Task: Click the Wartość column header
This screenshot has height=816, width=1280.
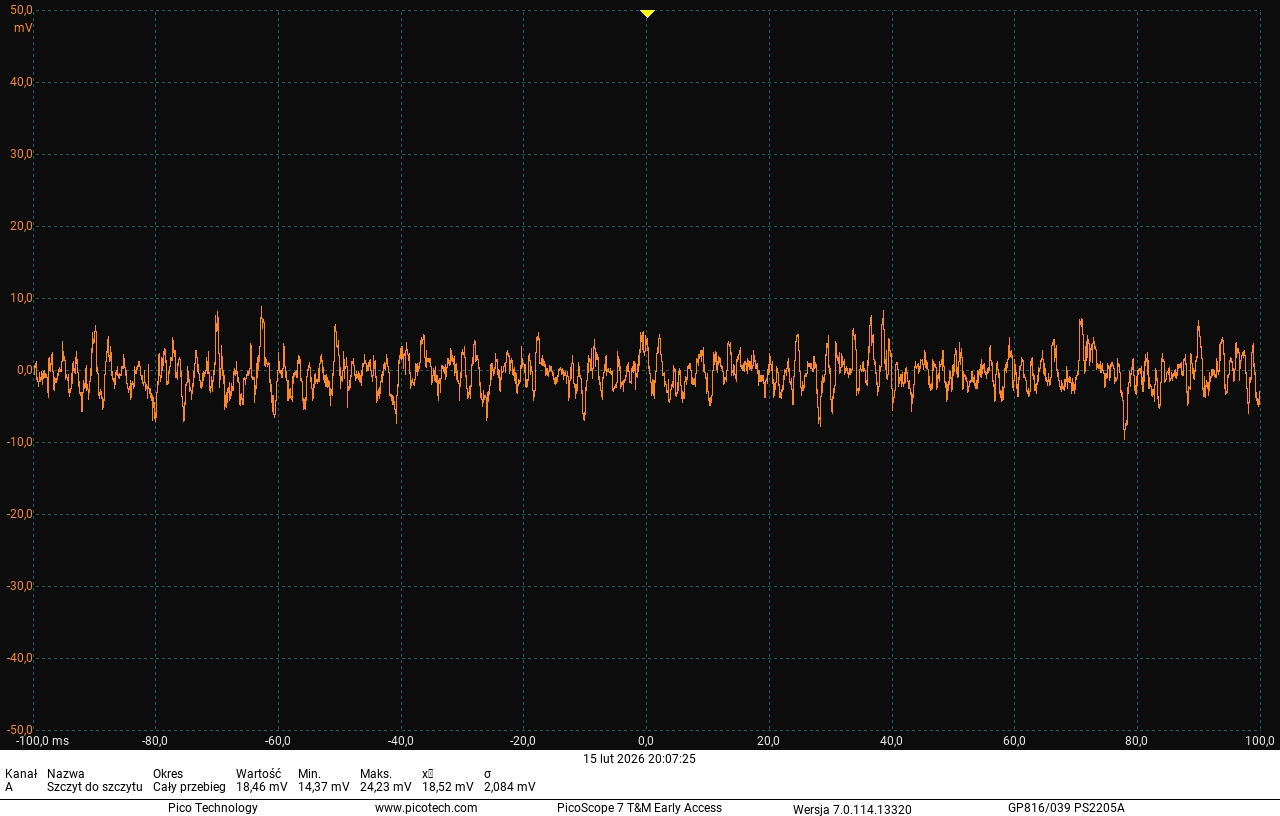Action: click(258, 774)
